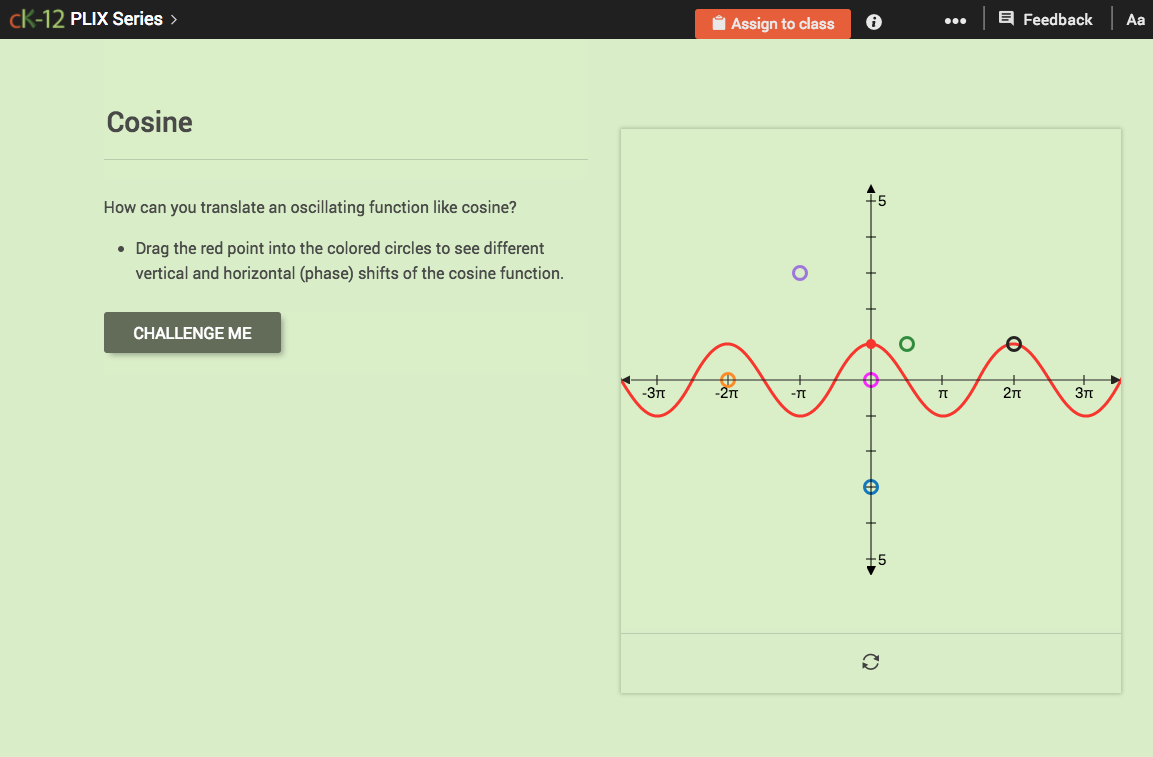
Task: Click the blue circle on the negative y-axis
Action: pos(871,487)
